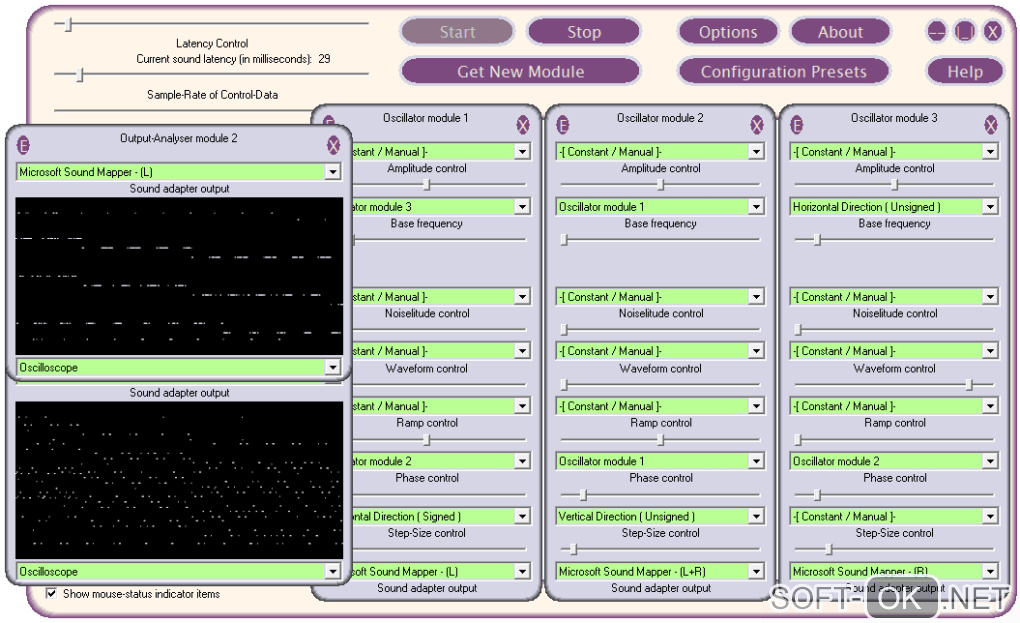Open Configuration Presets

pos(783,72)
